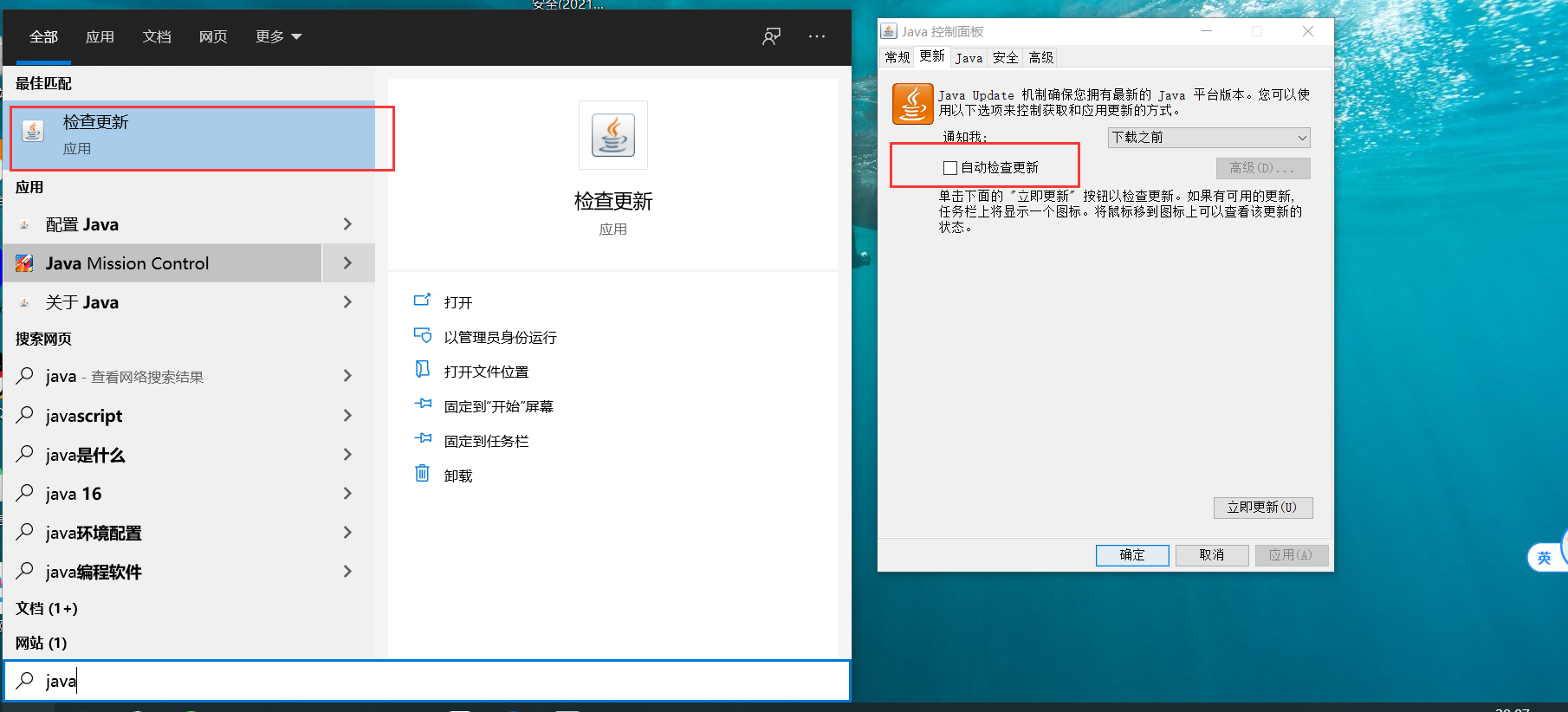Open the 网站 (1) results section
Image resolution: width=1568 pixels, height=712 pixels.
click(41, 643)
